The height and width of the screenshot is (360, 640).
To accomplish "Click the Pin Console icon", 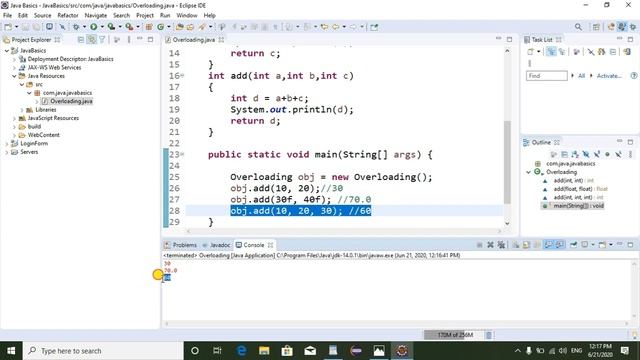I will 573,245.
